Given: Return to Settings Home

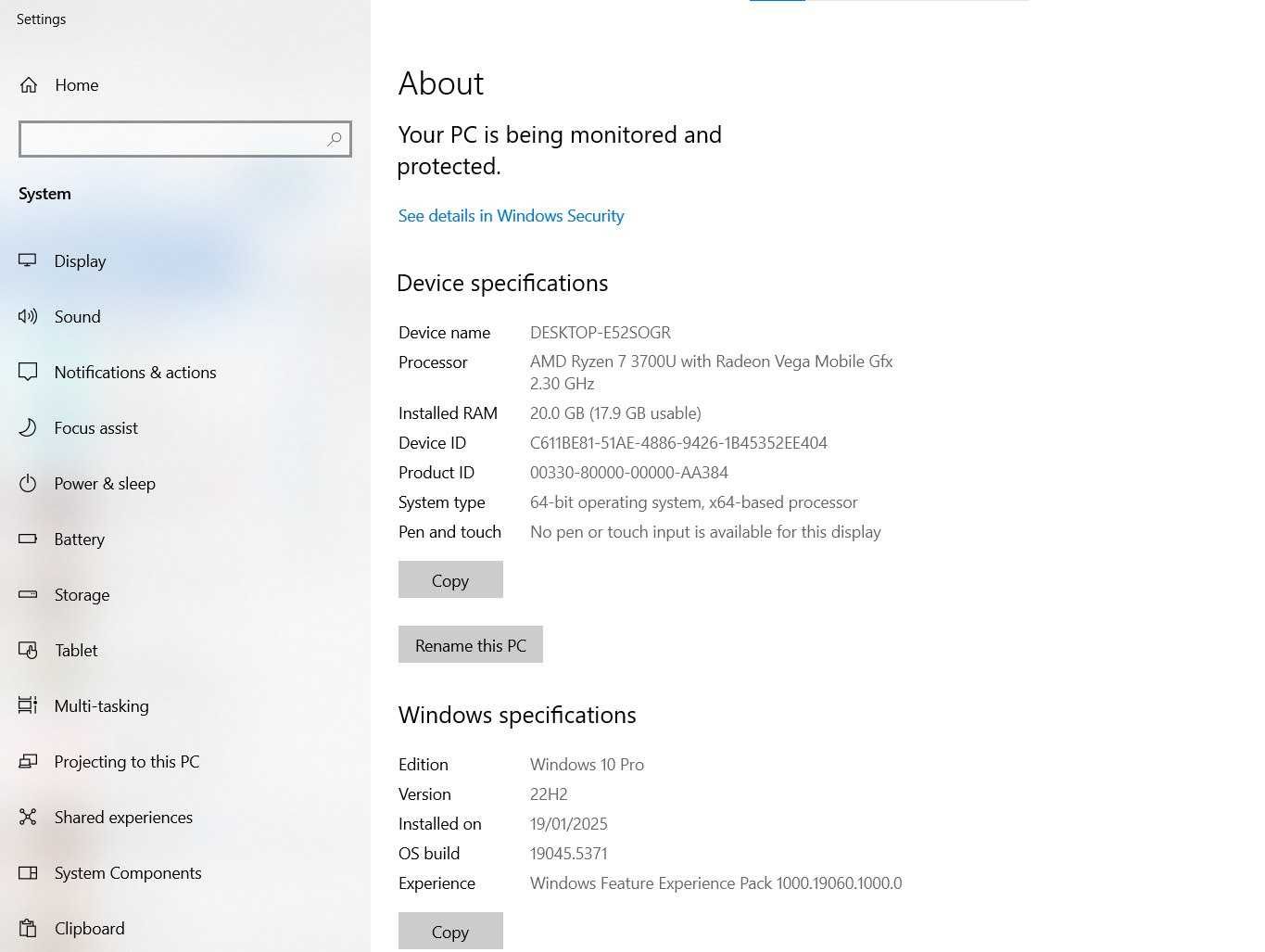Looking at the screenshot, I should [x=185, y=85].
